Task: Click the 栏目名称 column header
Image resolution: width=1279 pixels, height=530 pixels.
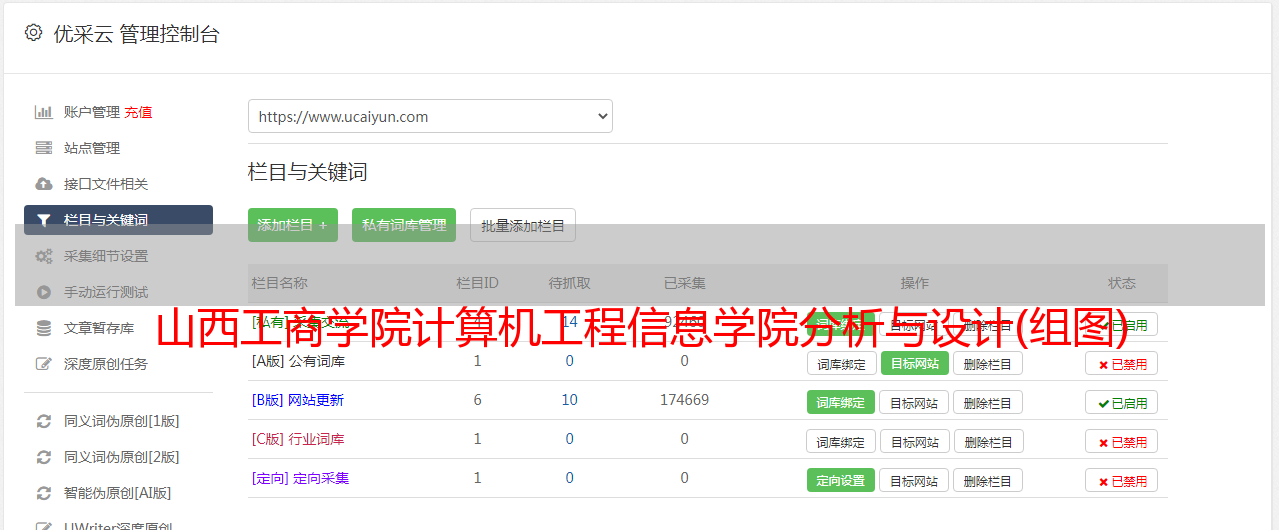Action: point(279,283)
